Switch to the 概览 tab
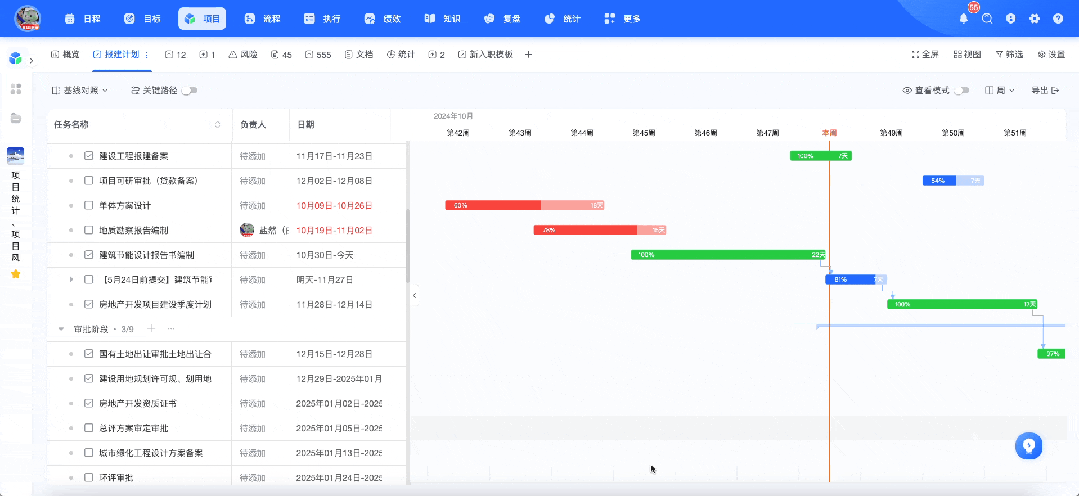The height and width of the screenshot is (496, 1079). click(65, 54)
